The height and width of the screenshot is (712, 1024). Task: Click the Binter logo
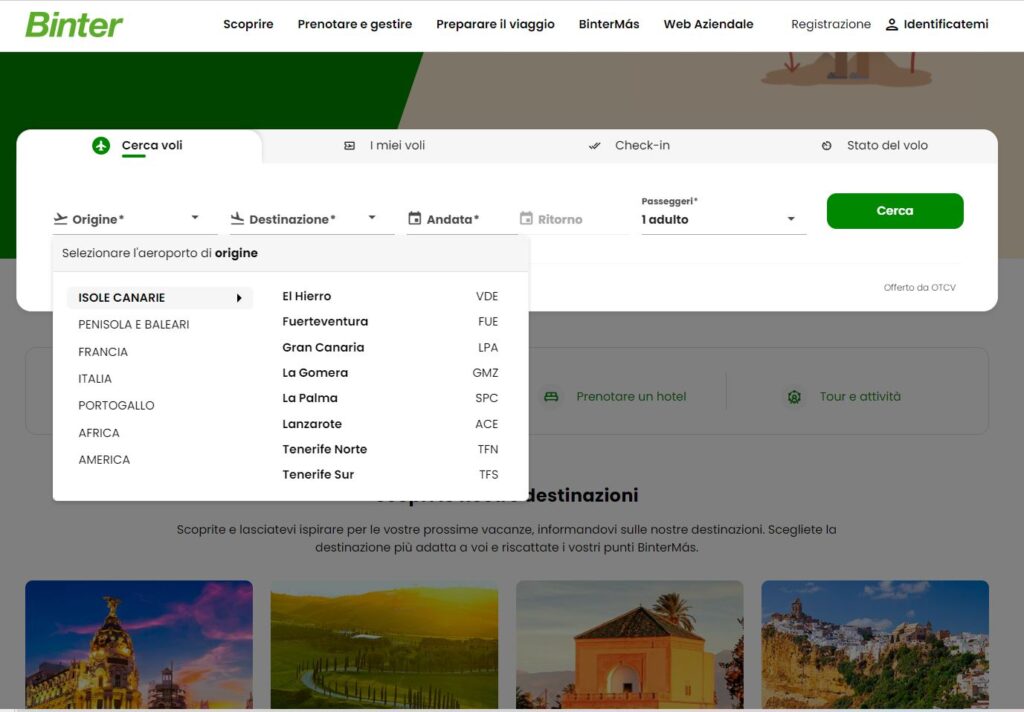tap(74, 25)
